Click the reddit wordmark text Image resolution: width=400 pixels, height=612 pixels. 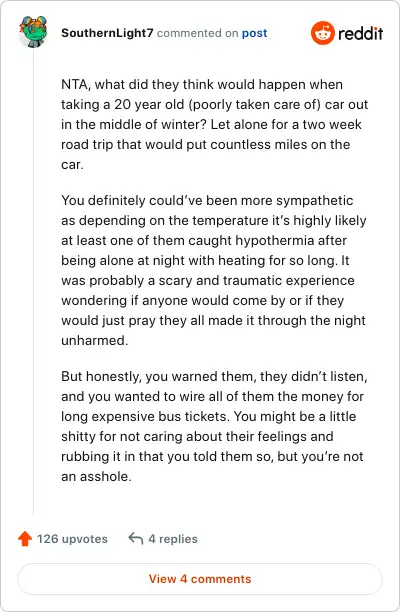[x=361, y=34]
